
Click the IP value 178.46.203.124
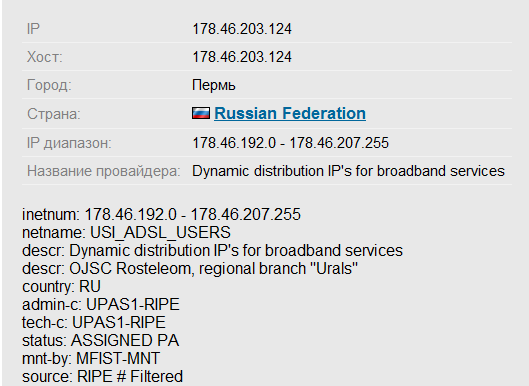pos(242,29)
